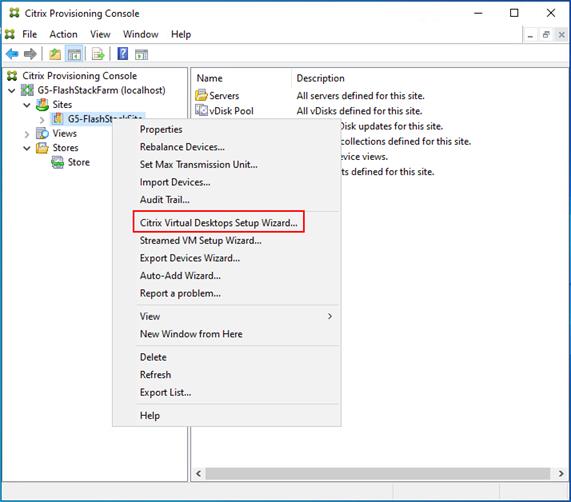Choose Properties from context menu

(x=227, y=129)
